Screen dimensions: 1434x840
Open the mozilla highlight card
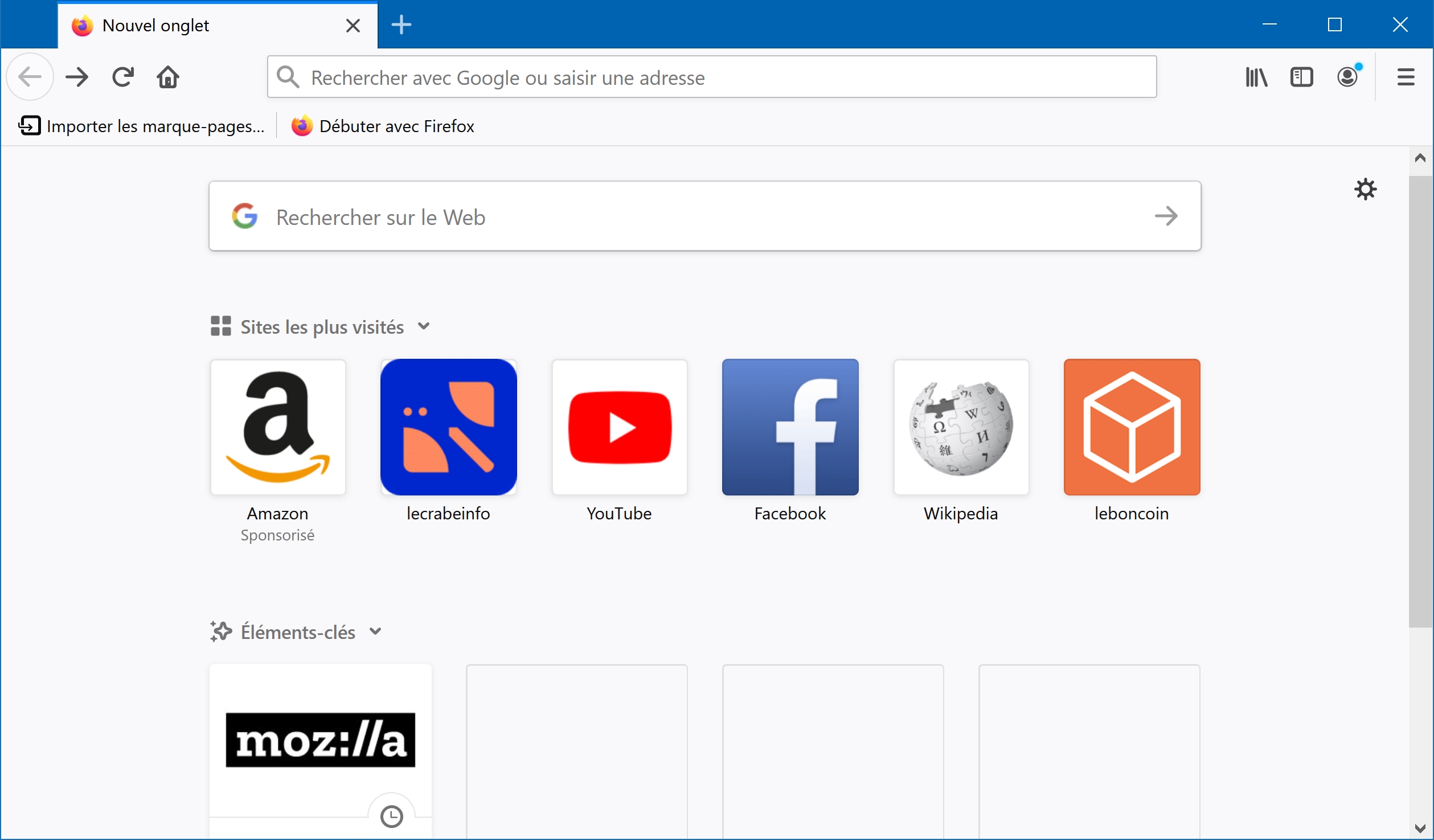tap(321, 752)
